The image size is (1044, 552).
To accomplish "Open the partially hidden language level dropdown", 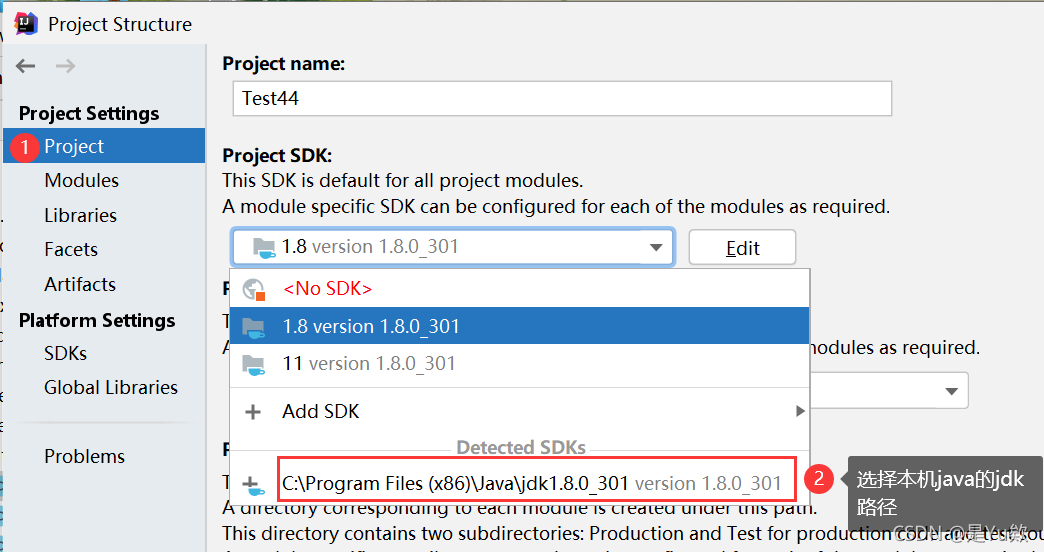I will click(x=951, y=391).
